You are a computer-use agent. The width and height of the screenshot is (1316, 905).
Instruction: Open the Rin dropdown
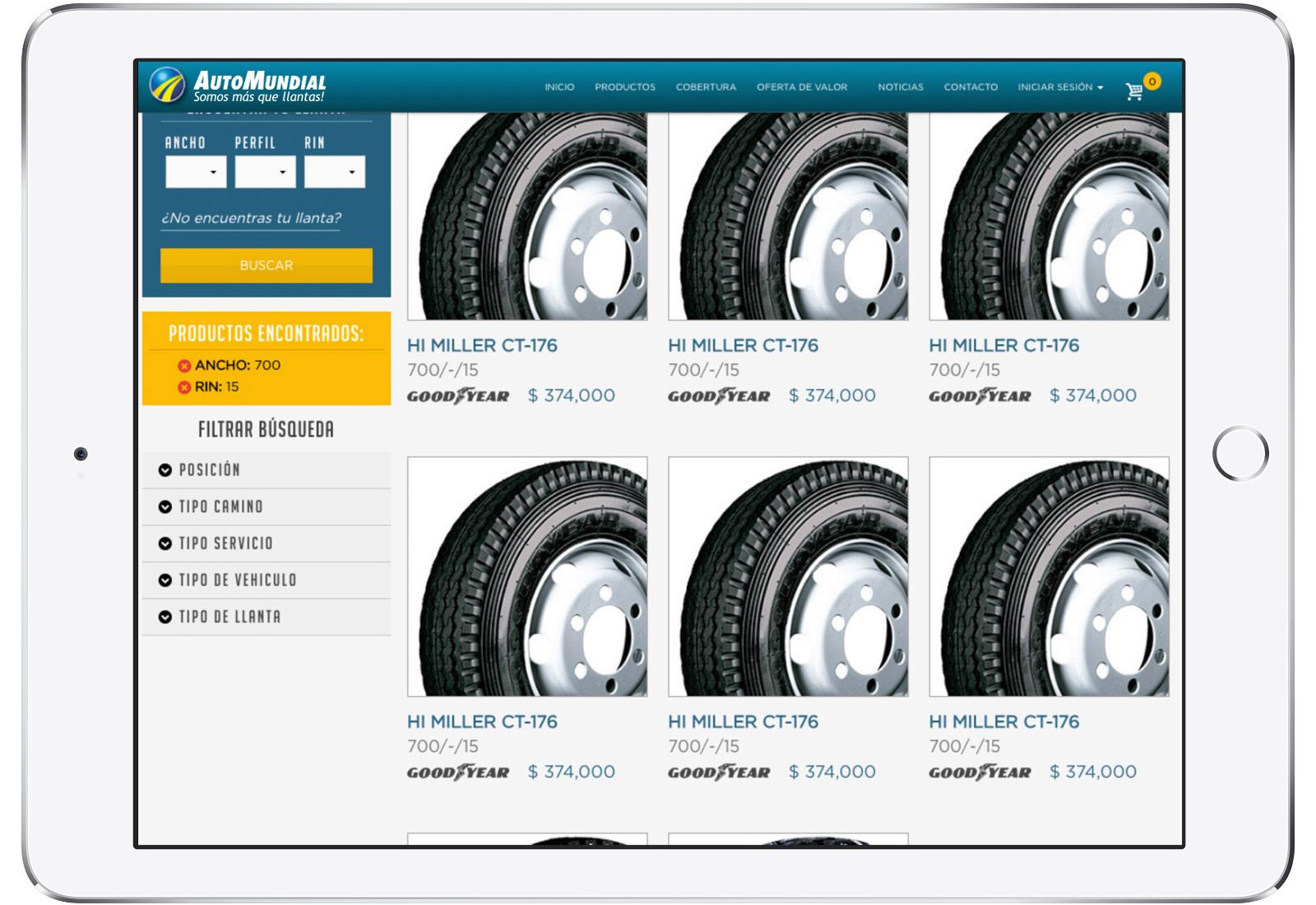click(x=335, y=172)
